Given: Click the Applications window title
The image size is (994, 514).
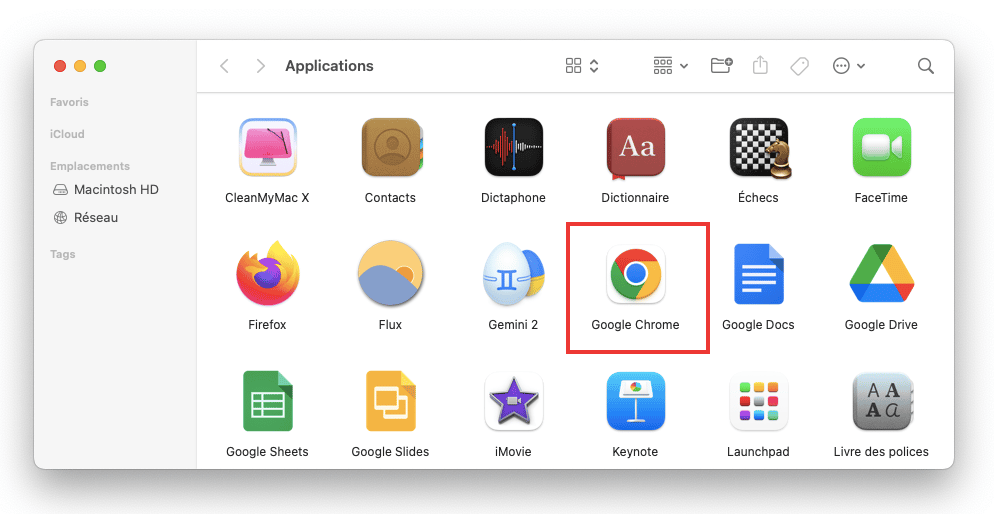Looking at the screenshot, I should pyautogui.click(x=329, y=66).
